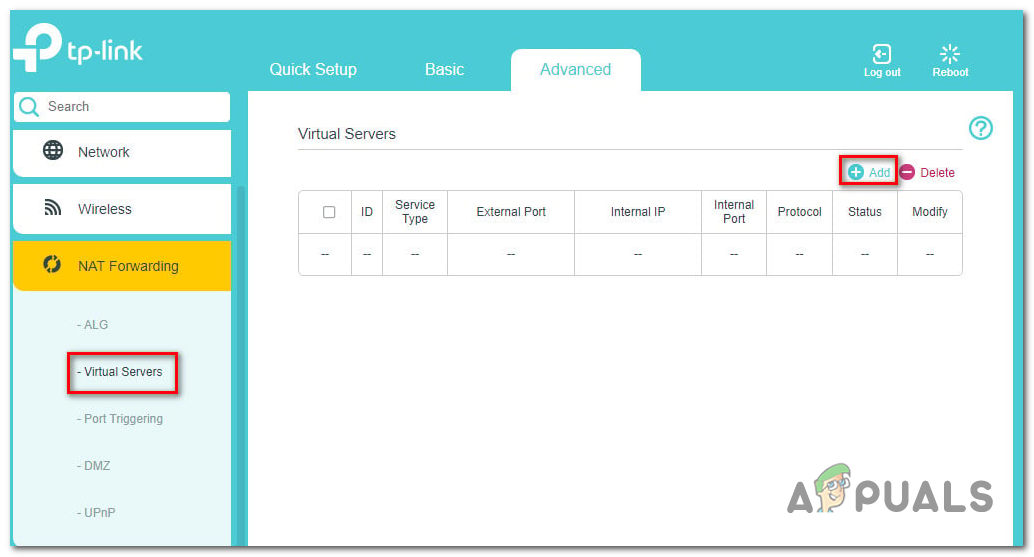
Task: Click the Status column header
Action: pyautogui.click(x=865, y=212)
